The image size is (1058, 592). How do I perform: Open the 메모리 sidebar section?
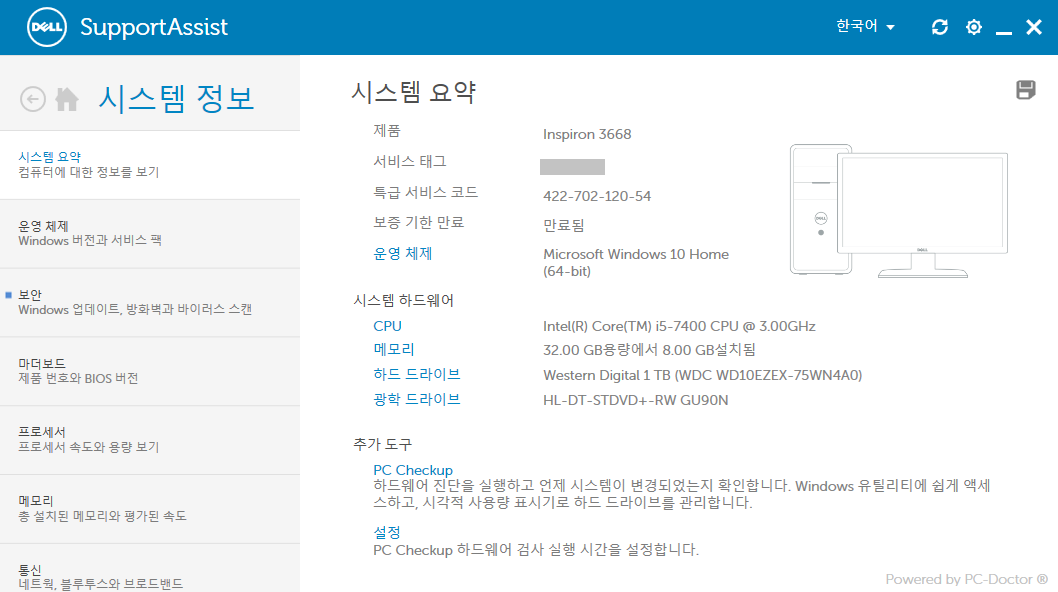point(150,509)
